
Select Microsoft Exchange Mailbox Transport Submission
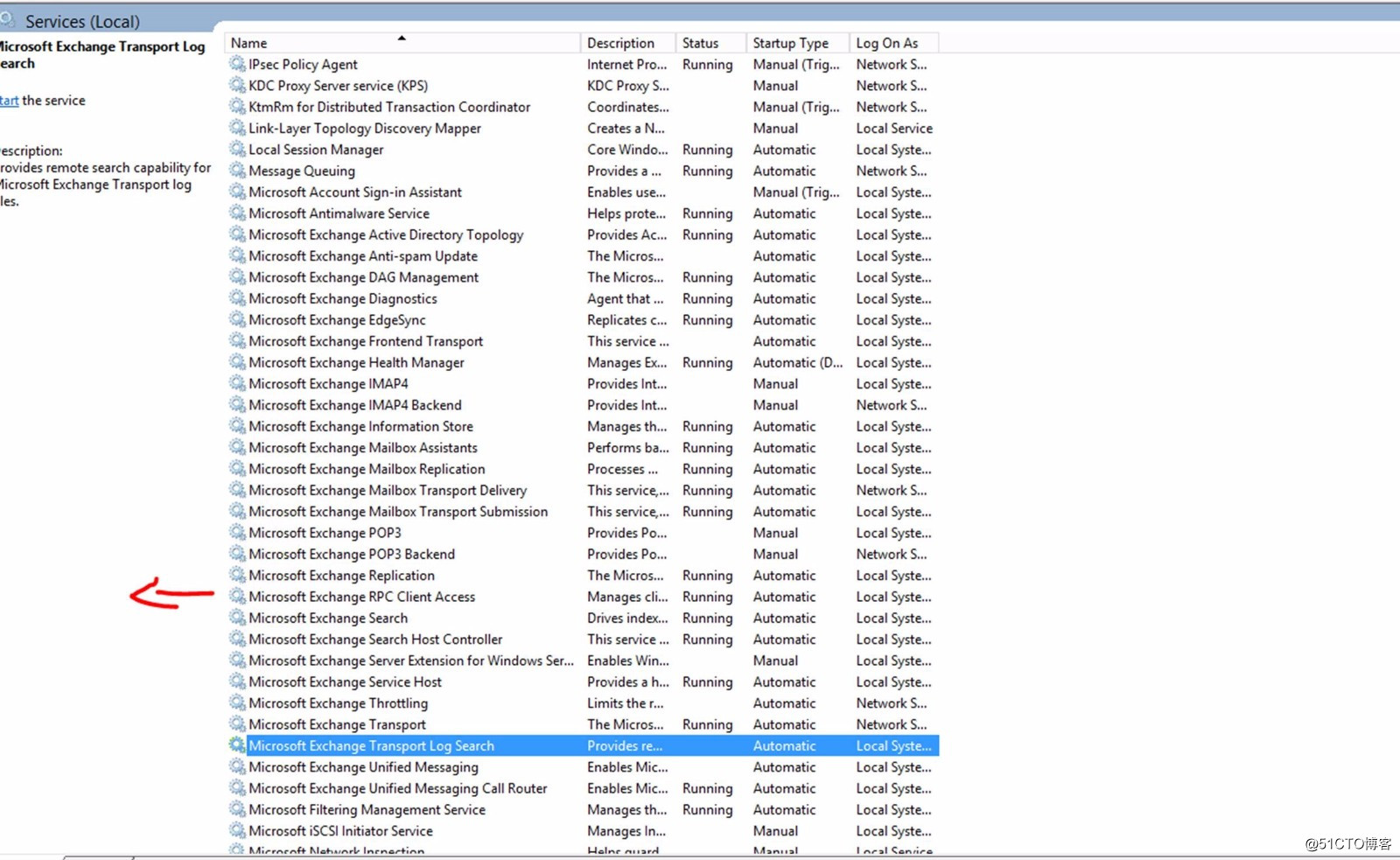(398, 511)
